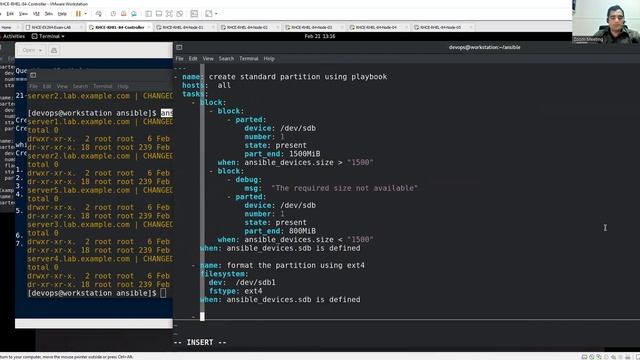Switch to the Home tab
Image resolution: width=640 pixels, height=360 pixels.
pyautogui.click(x=7, y=27)
